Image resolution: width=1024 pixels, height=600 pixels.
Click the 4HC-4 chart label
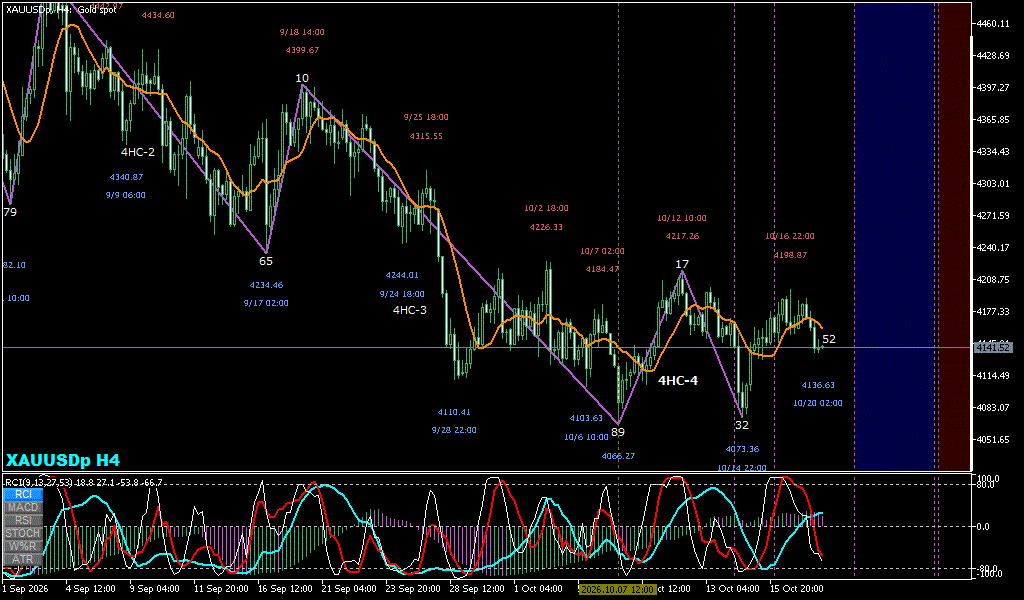click(678, 381)
